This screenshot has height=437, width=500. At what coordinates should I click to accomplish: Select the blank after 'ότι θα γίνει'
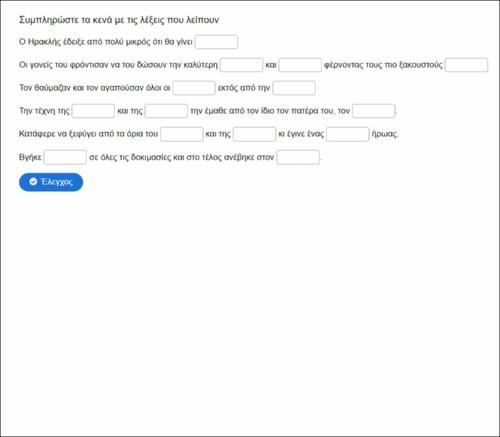pos(216,42)
